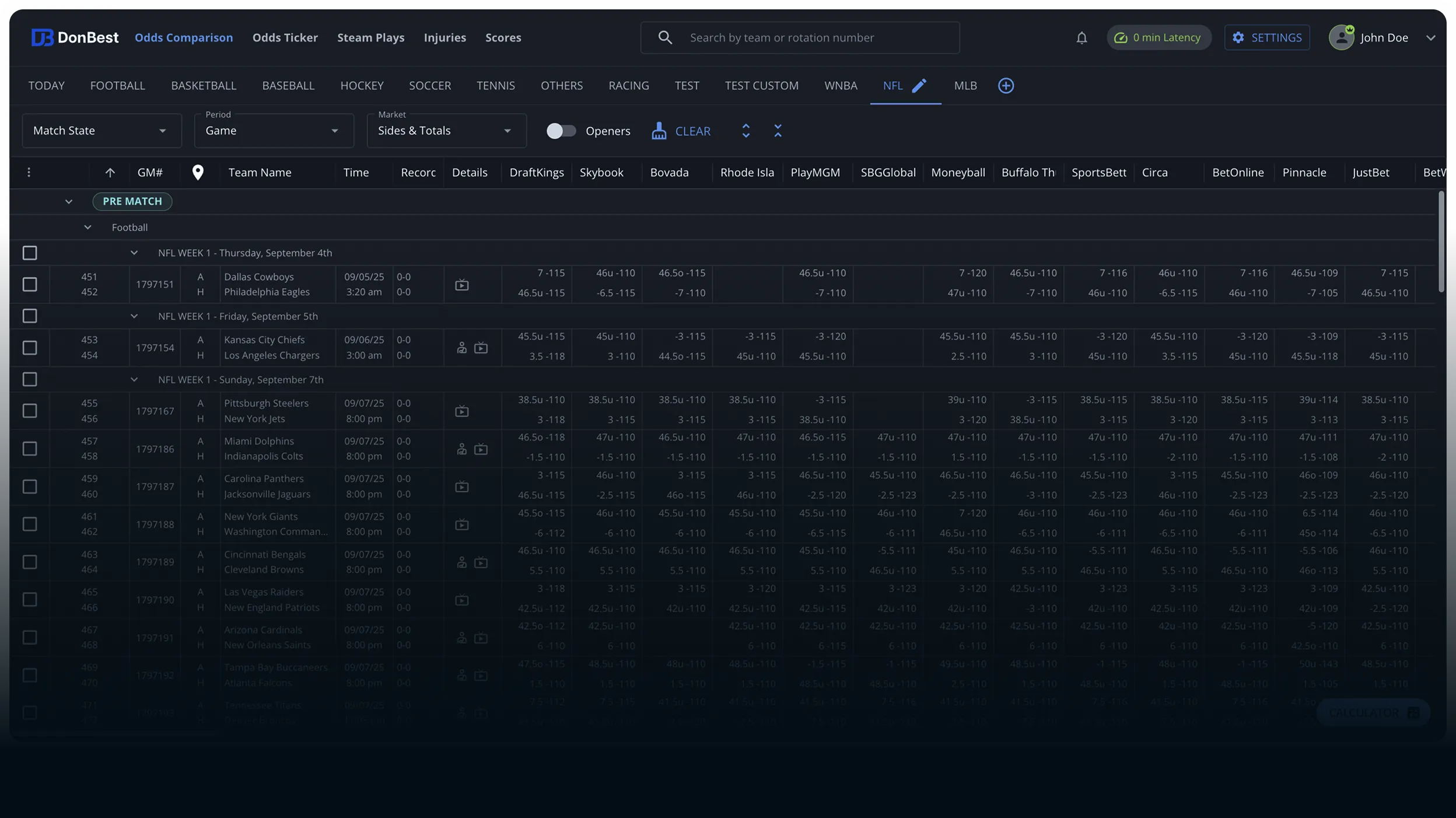Click the collapse all rows arrows icon

pos(778,131)
